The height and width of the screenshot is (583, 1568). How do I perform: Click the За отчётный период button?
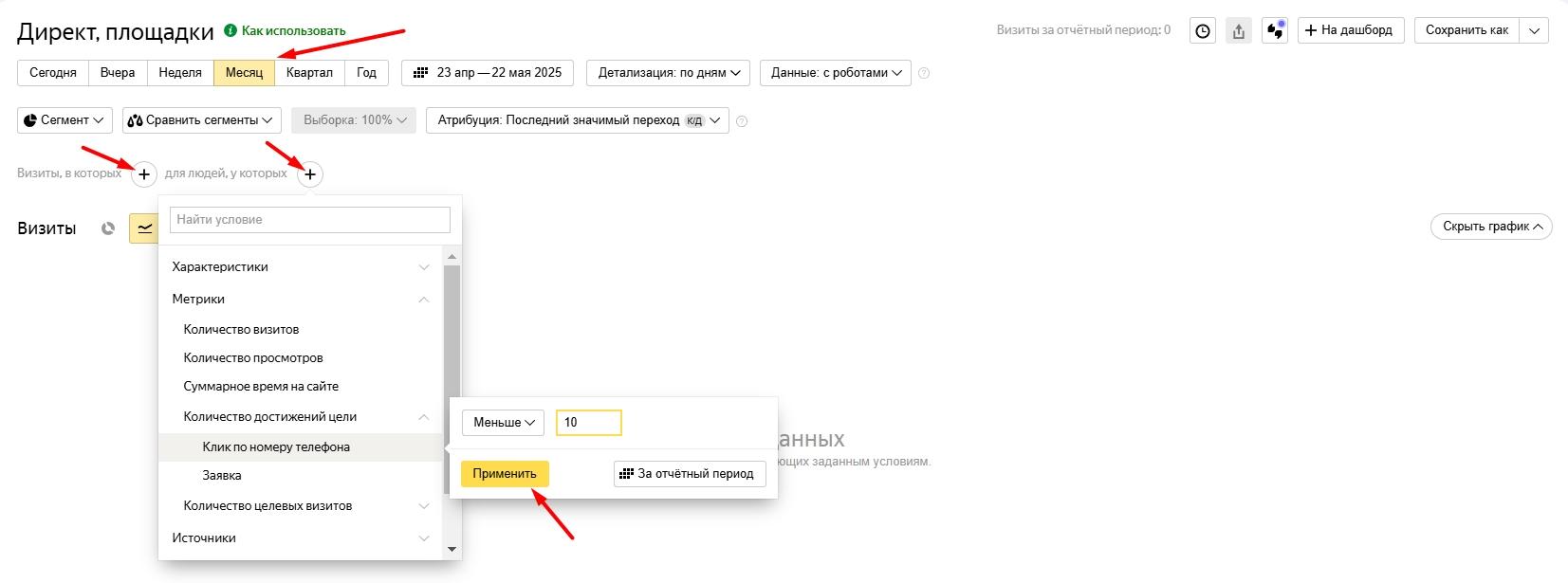tap(690, 474)
